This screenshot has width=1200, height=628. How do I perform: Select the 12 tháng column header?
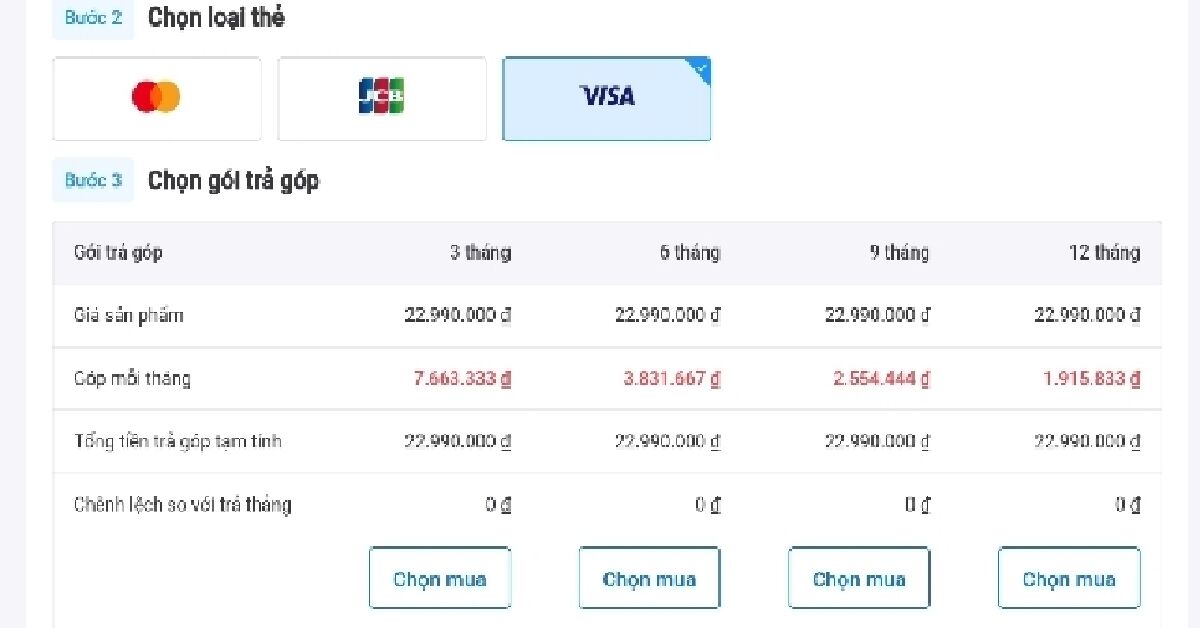[x=1103, y=253]
